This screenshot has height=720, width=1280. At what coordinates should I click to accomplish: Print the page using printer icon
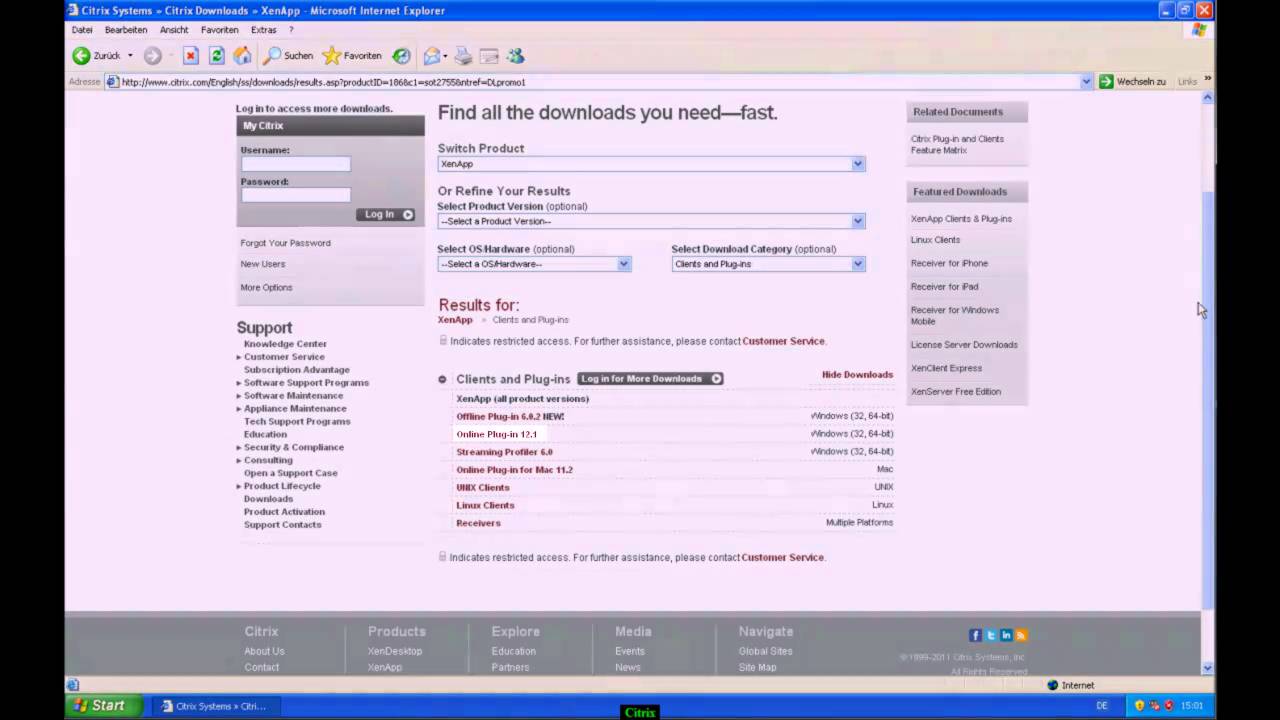click(463, 56)
